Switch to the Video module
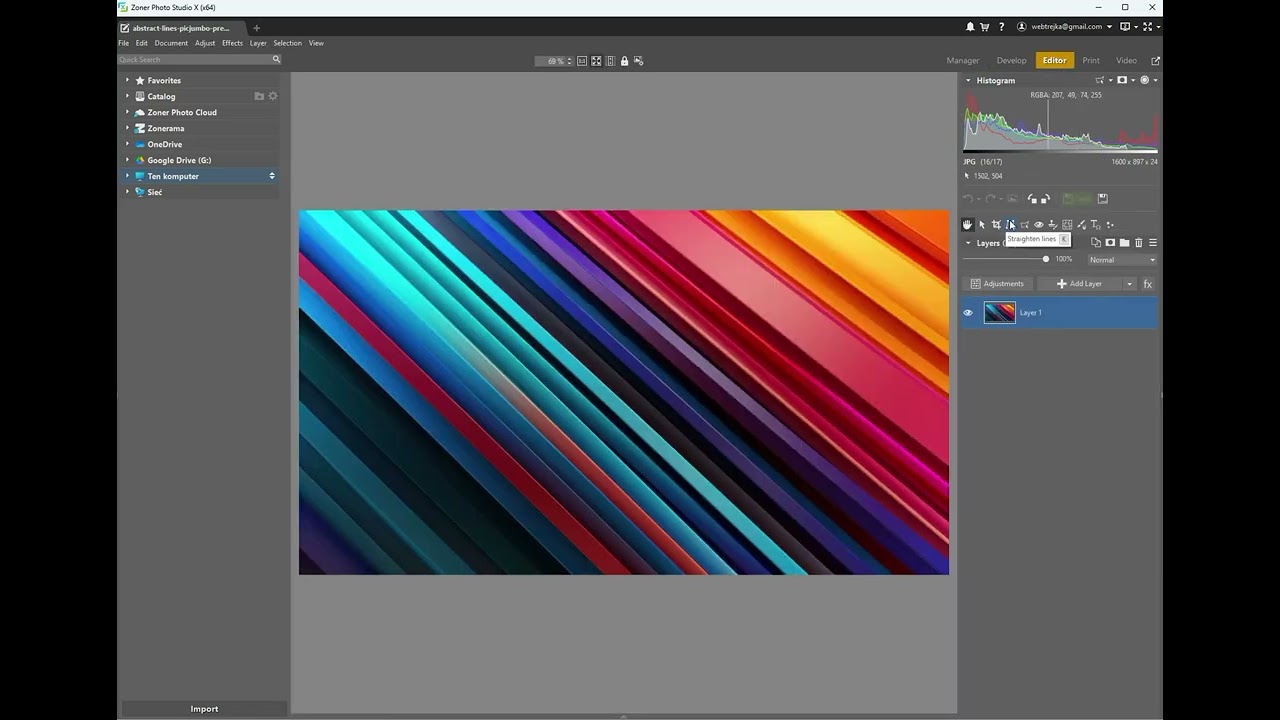The width and height of the screenshot is (1280, 720). [1126, 61]
